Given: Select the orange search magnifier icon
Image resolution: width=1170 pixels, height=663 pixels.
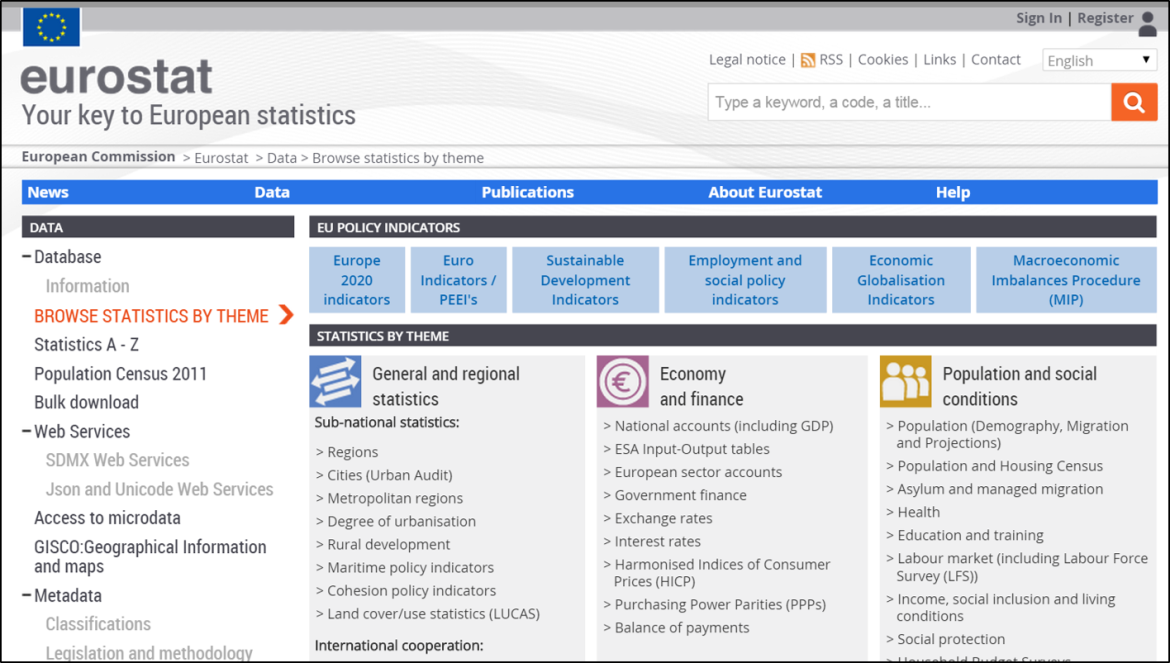Looking at the screenshot, I should coord(1133,101).
